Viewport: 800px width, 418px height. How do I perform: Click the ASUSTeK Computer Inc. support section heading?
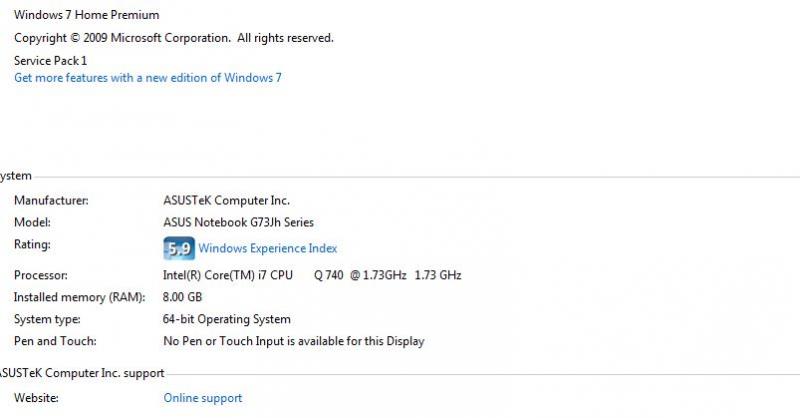68,373
